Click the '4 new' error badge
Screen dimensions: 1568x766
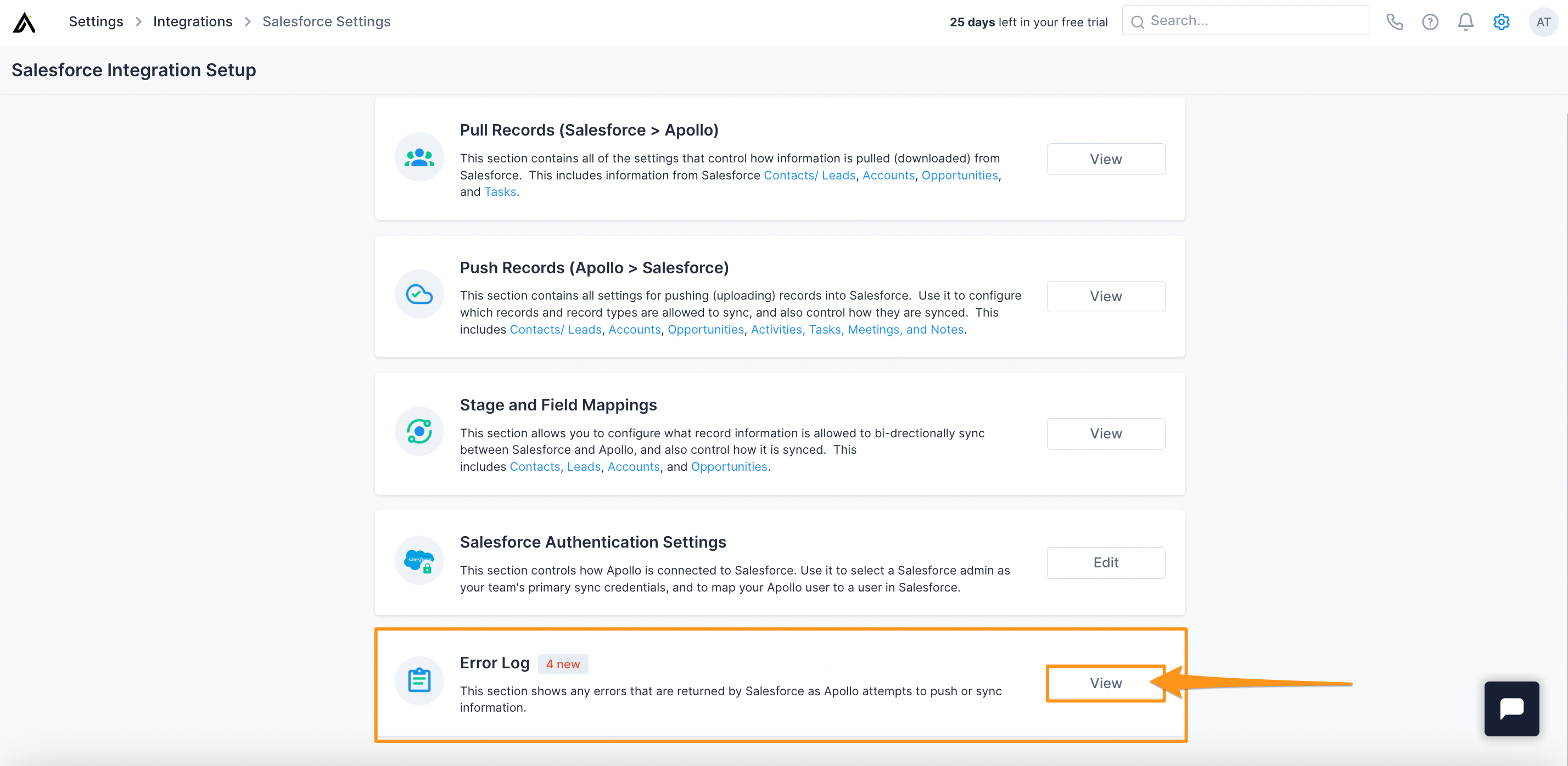pos(563,664)
